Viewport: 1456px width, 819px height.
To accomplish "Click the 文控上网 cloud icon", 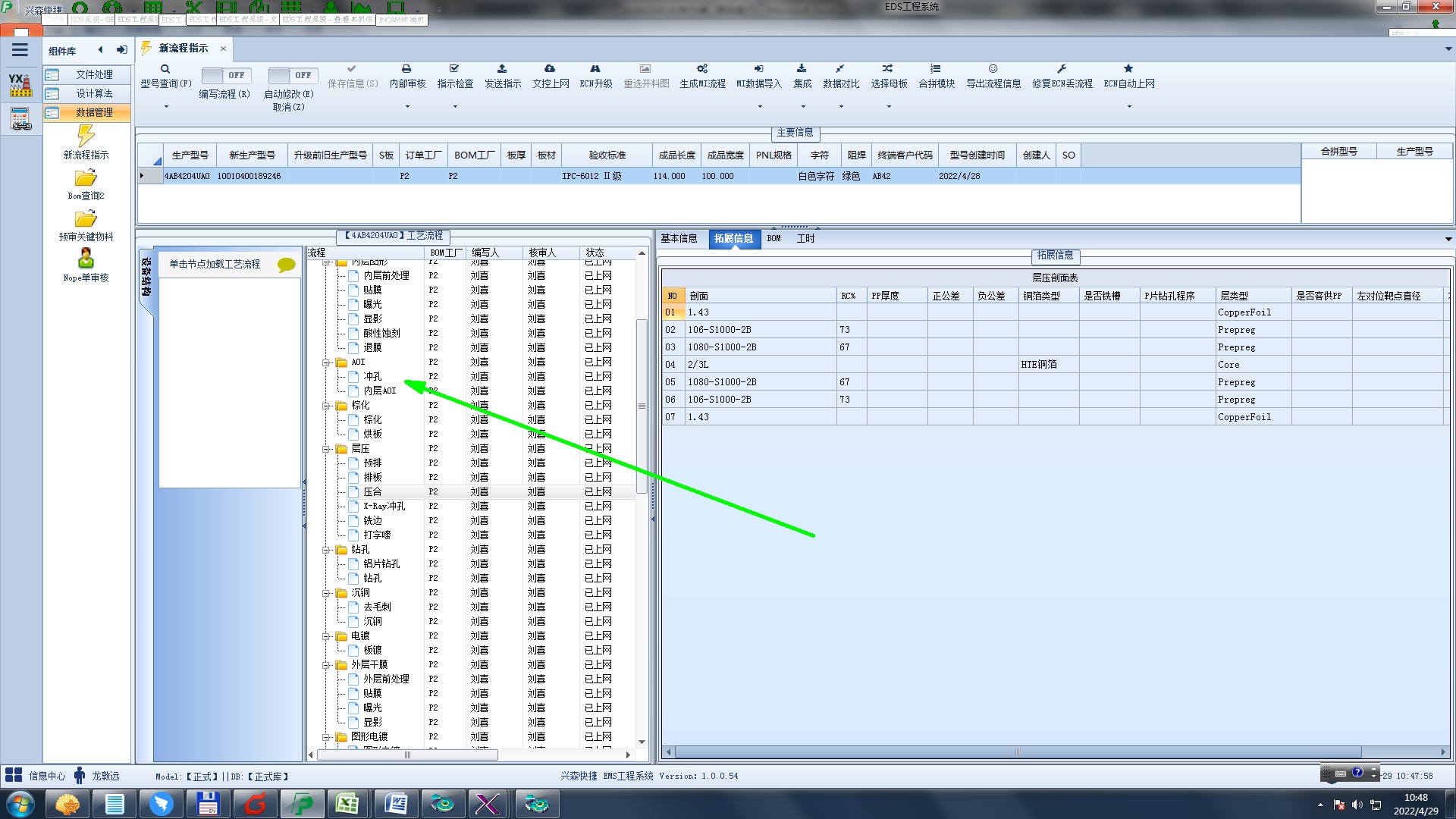I will (x=550, y=69).
